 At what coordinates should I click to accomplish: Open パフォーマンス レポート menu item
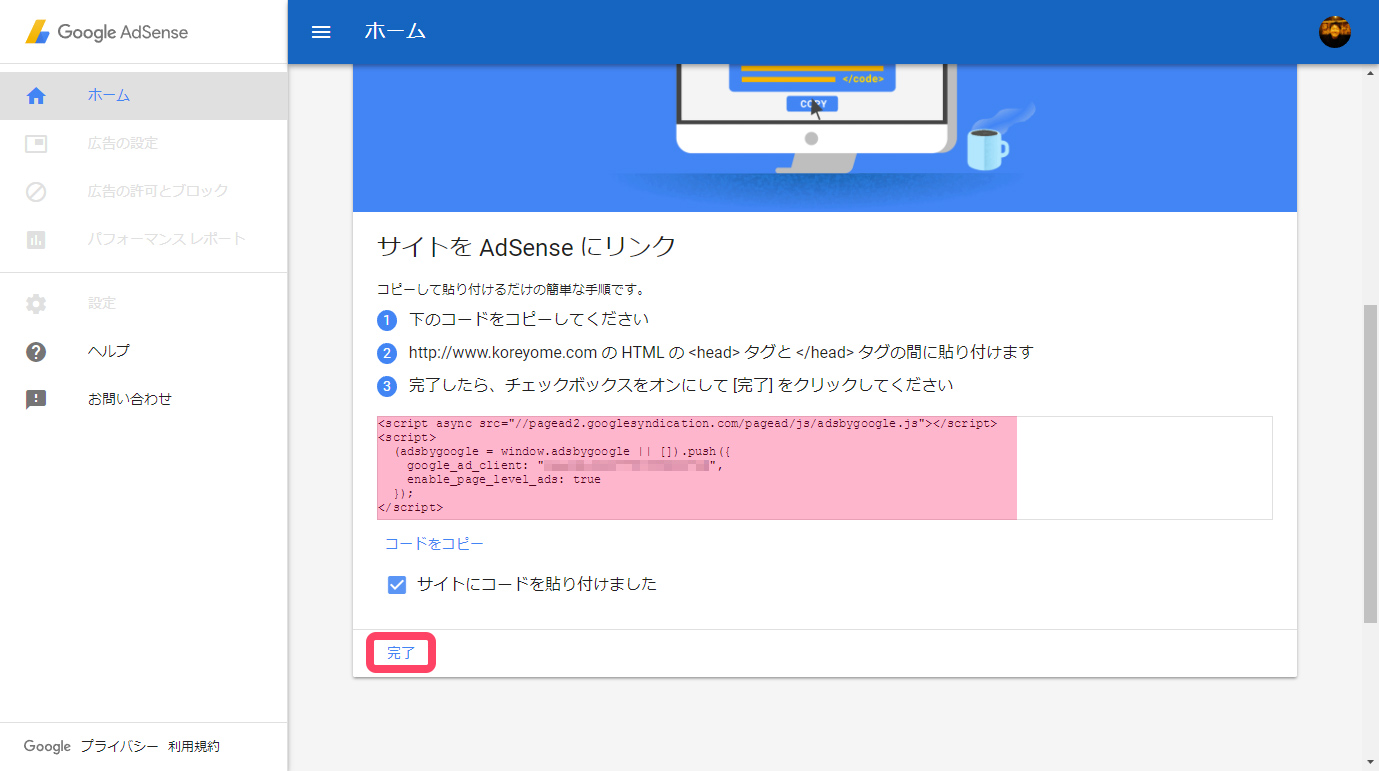point(144,239)
